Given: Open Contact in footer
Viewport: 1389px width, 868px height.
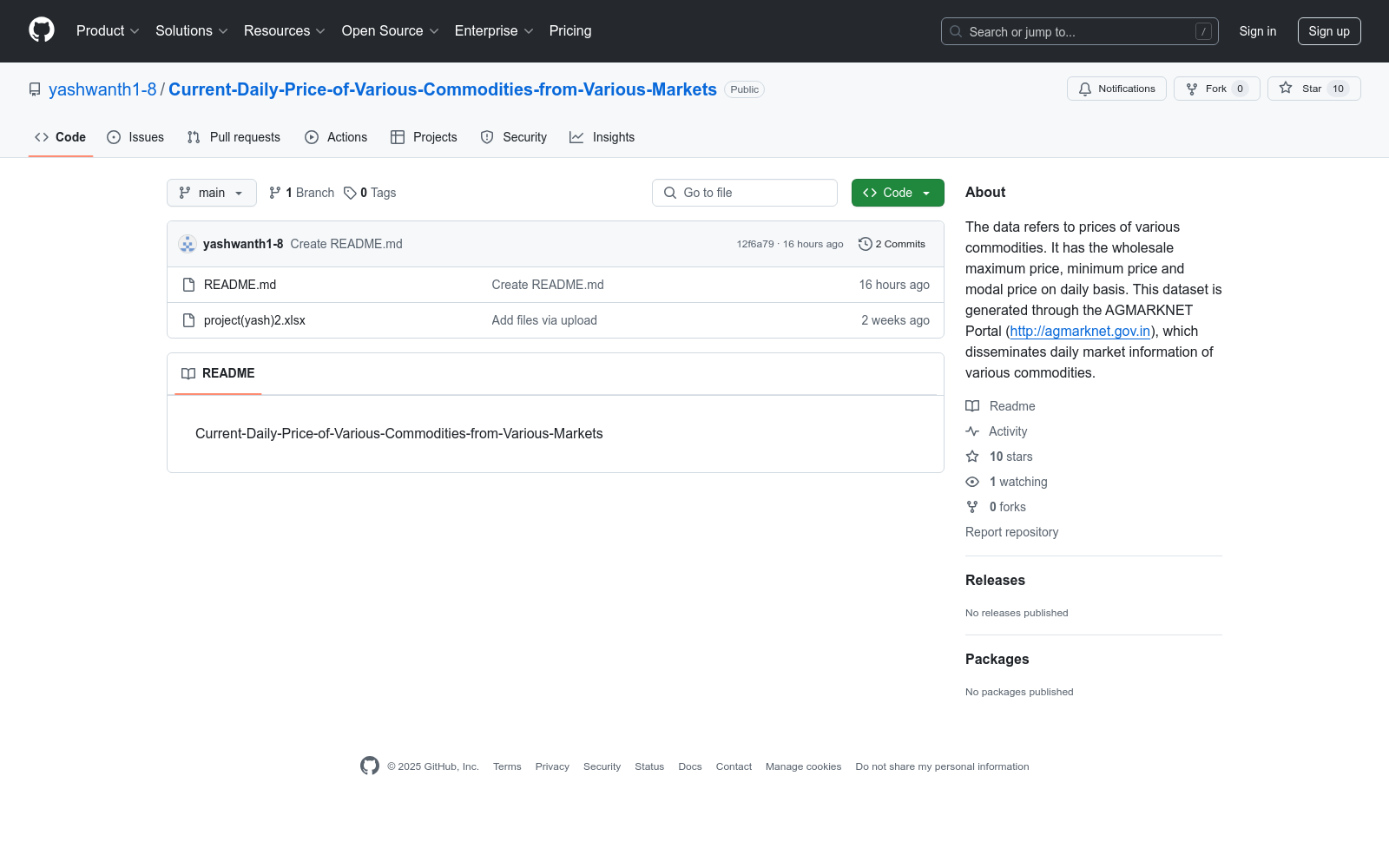Looking at the screenshot, I should click(x=734, y=766).
